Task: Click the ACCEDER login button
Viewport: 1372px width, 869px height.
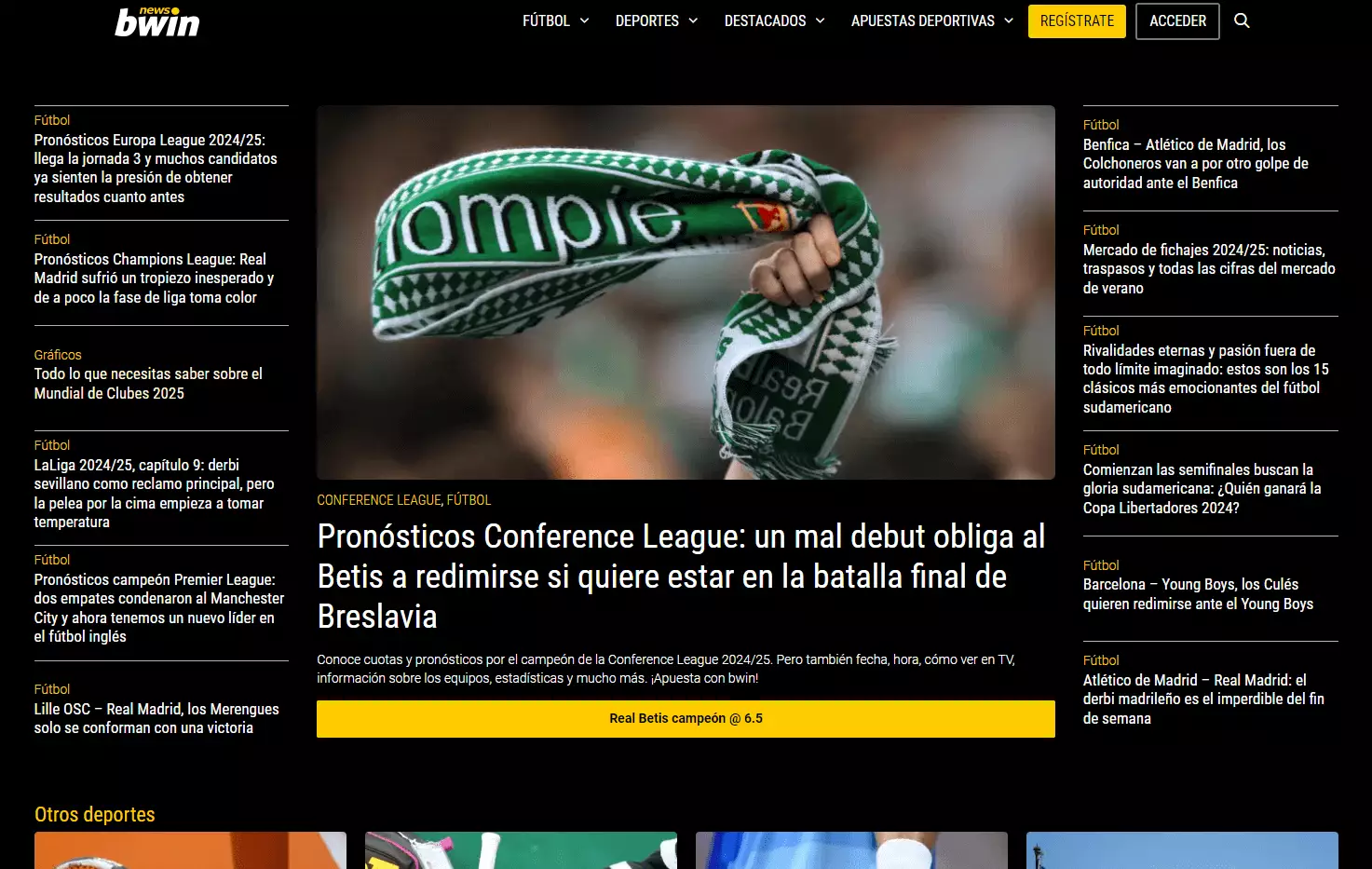Action: pos(1177,21)
